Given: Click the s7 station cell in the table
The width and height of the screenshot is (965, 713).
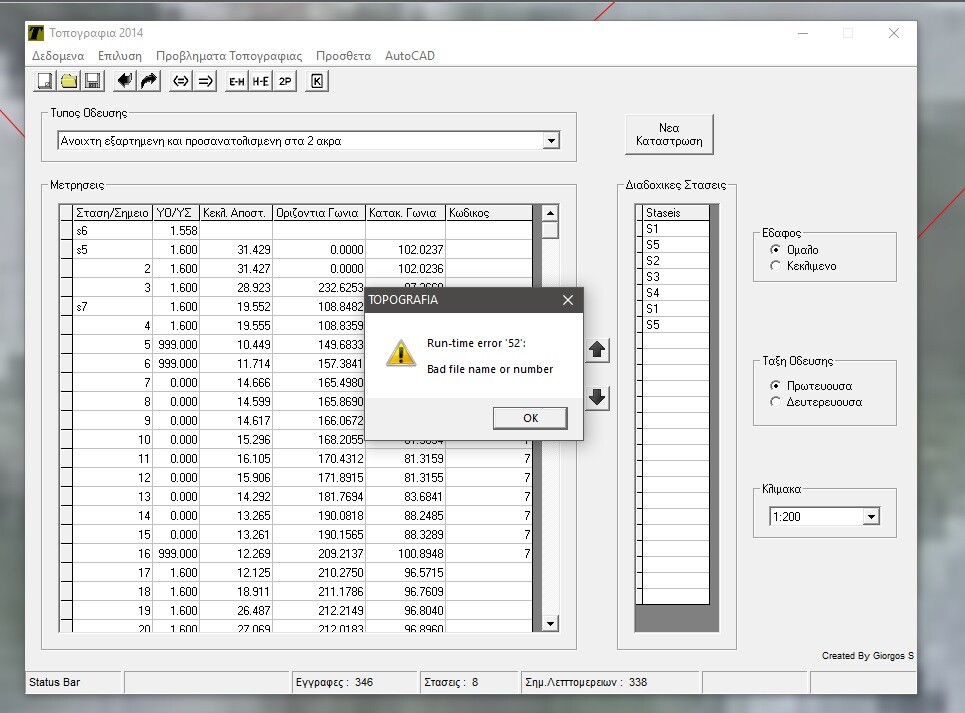Looking at the screenshot, I should 113,306.
